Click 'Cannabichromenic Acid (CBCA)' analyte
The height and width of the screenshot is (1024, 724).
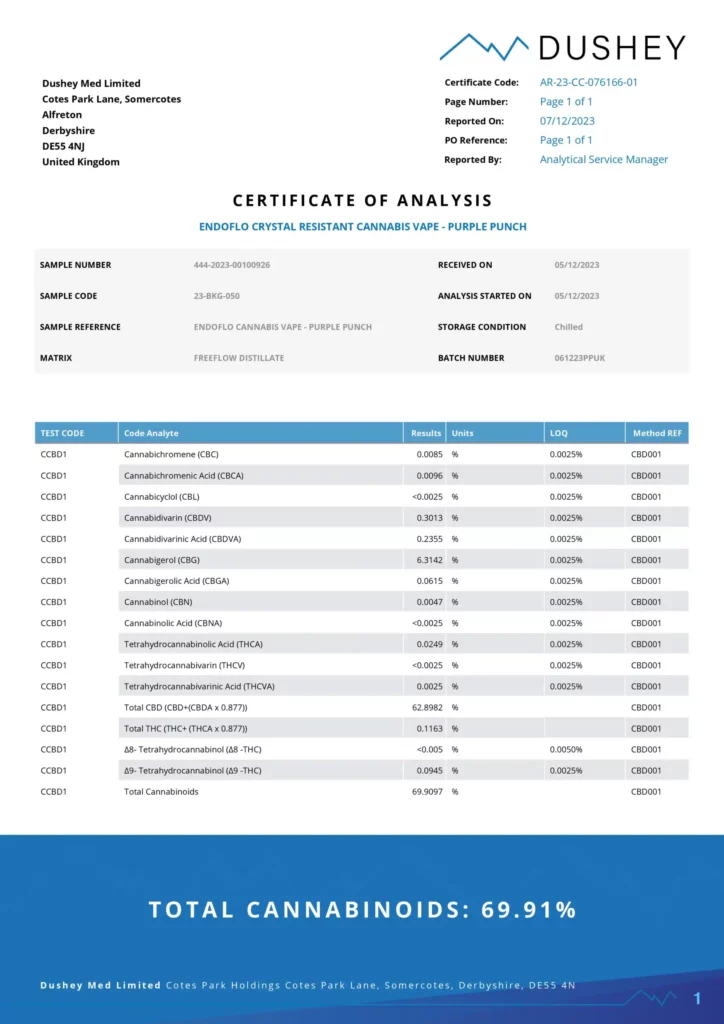(183, 475)
